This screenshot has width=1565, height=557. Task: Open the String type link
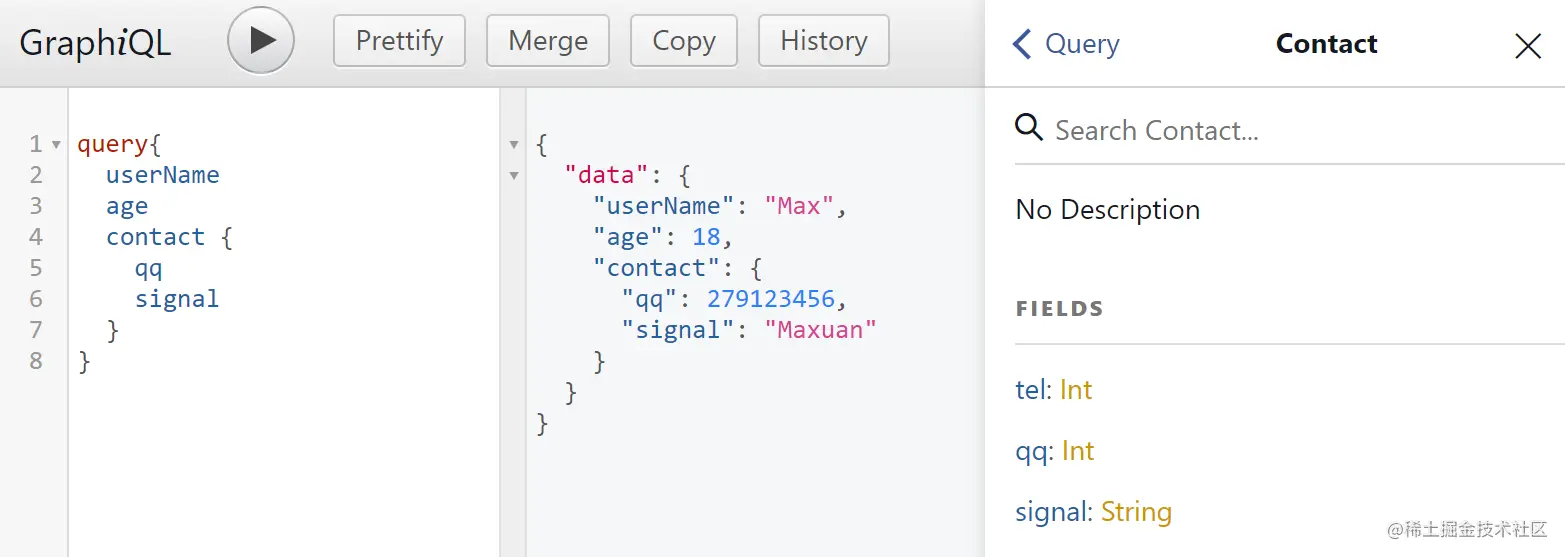(x=1136, y=512)
